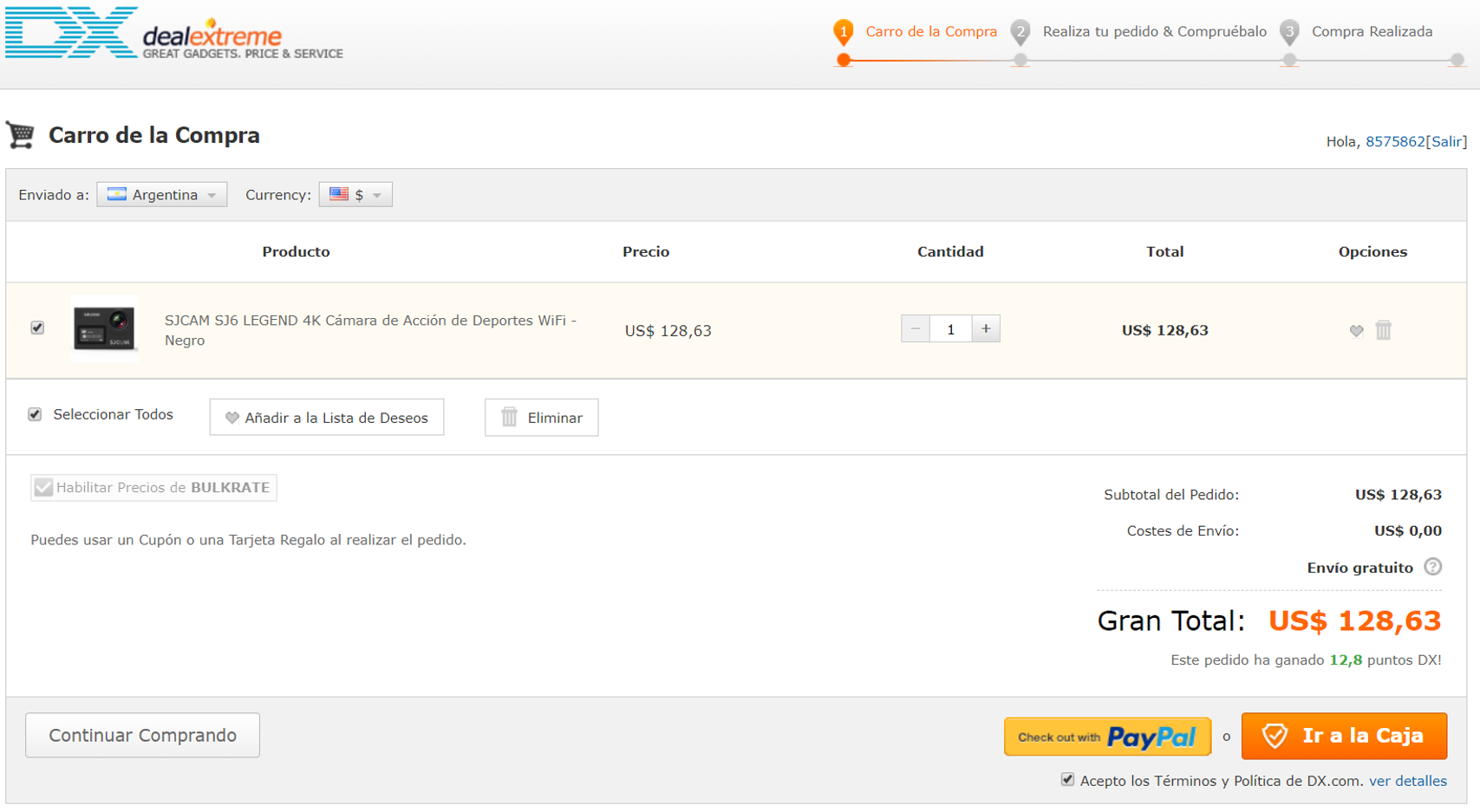Screen dimensions: 1480x812
Task: Click the Subtotal del Pedido label
Action: point(1170,495)
